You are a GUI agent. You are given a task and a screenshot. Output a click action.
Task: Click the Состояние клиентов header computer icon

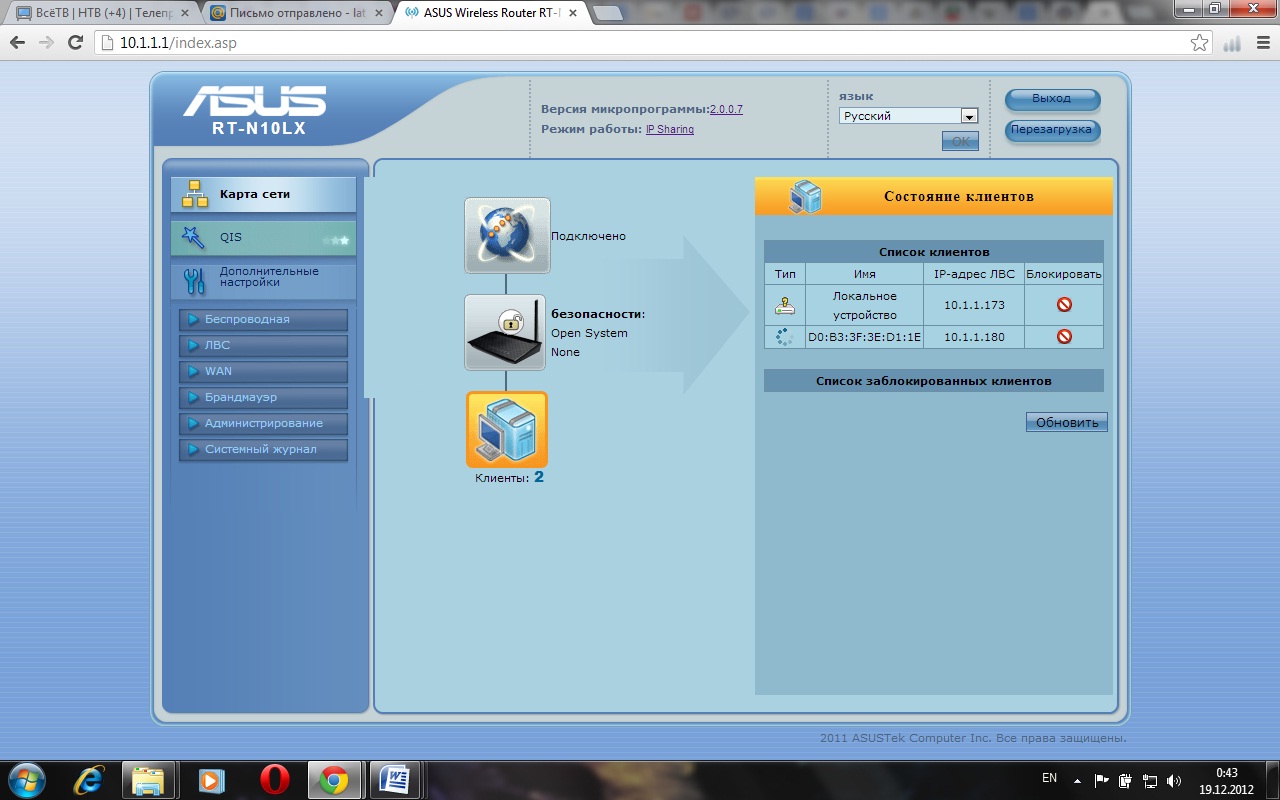(806, 197)
